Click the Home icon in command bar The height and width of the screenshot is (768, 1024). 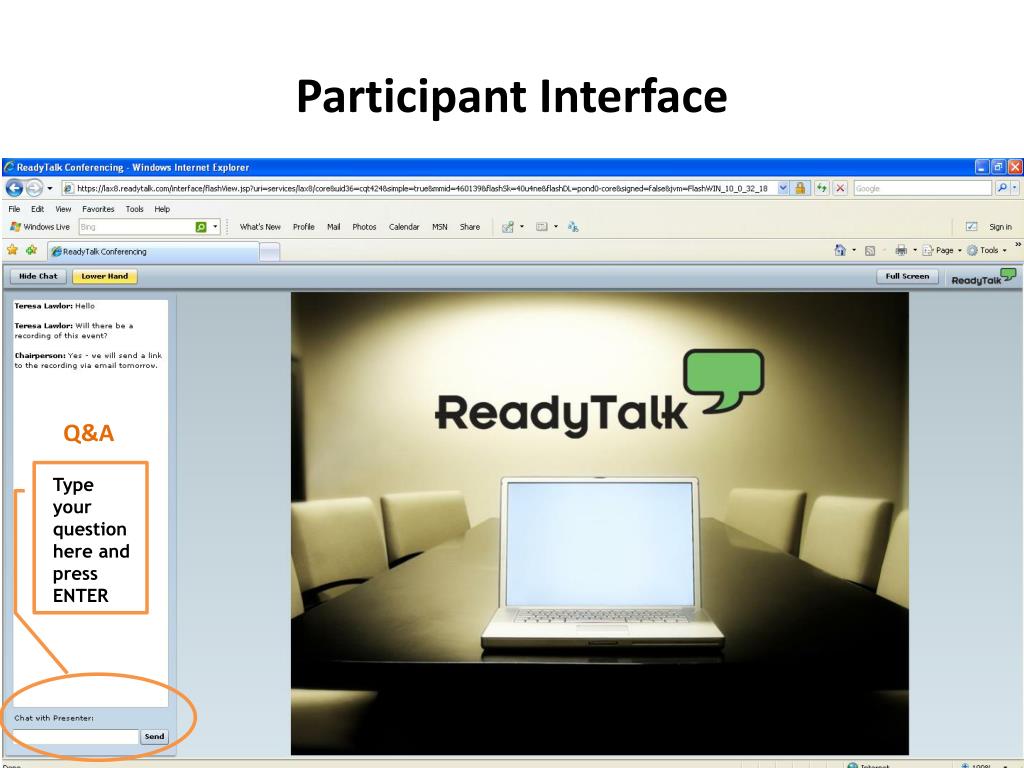(840, 250)
